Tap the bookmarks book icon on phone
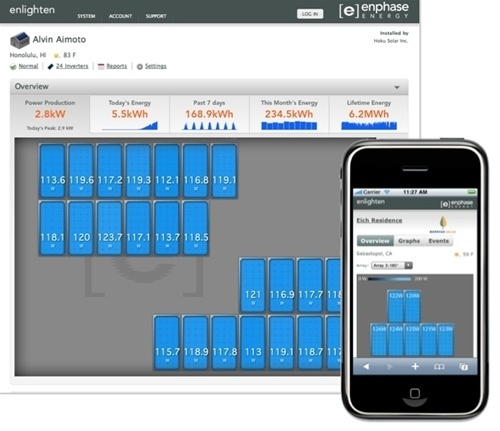 (439, 367)
